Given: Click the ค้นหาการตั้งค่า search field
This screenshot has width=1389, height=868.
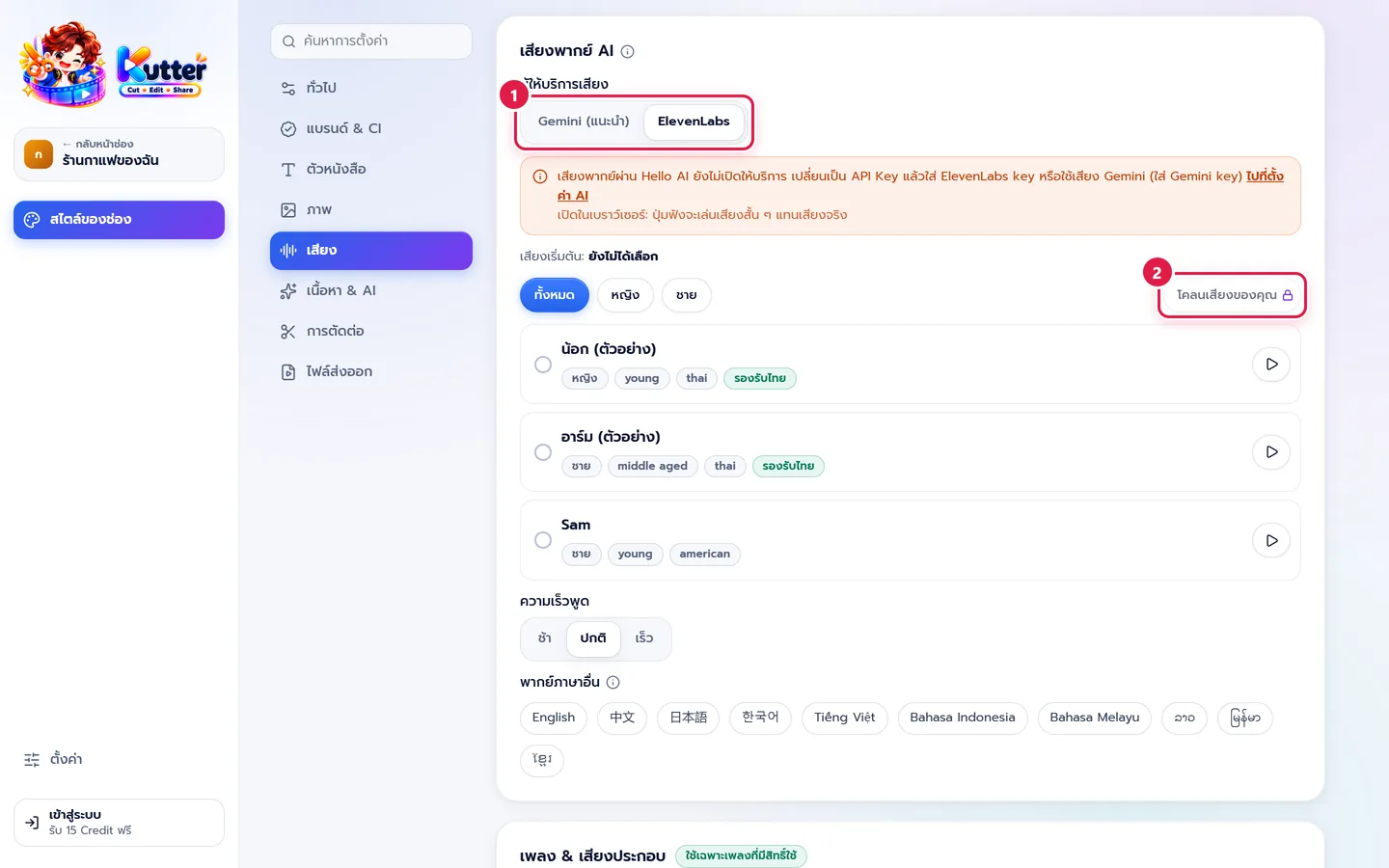Looking at the screenshot, I should (371, 41).
